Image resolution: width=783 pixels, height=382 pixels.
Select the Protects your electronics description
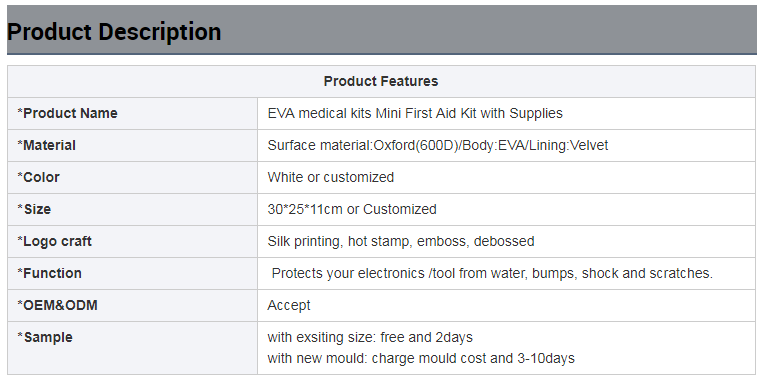coord(492,273)
